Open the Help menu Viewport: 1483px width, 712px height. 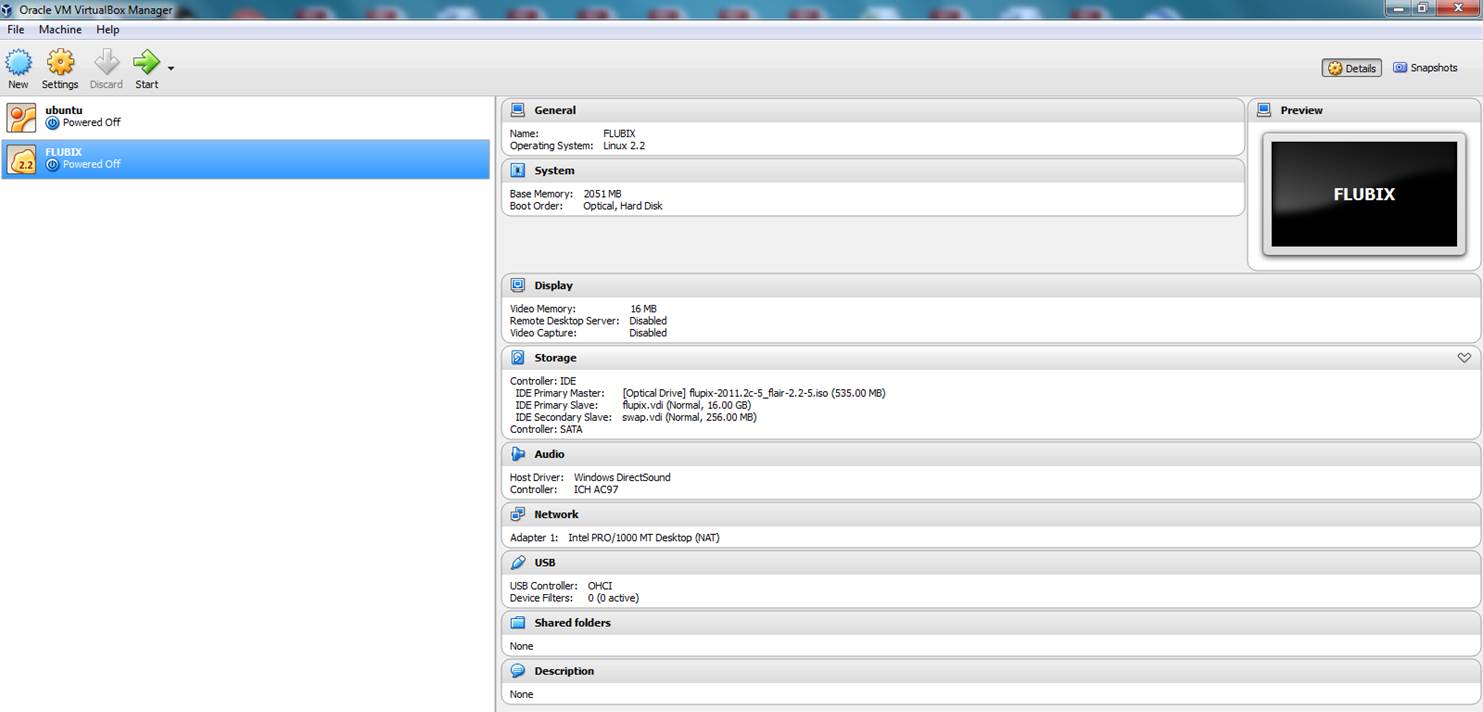point(107,30)
